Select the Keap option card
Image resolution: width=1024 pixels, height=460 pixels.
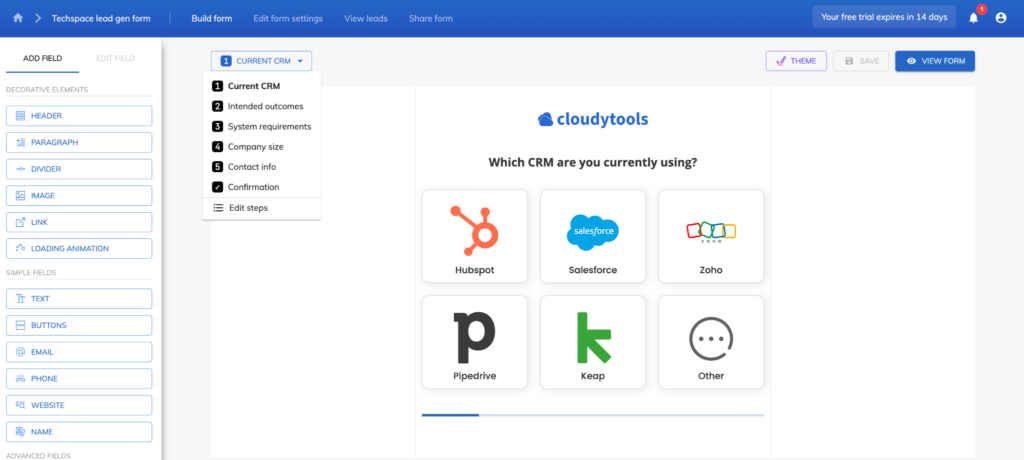pos(593,342)
